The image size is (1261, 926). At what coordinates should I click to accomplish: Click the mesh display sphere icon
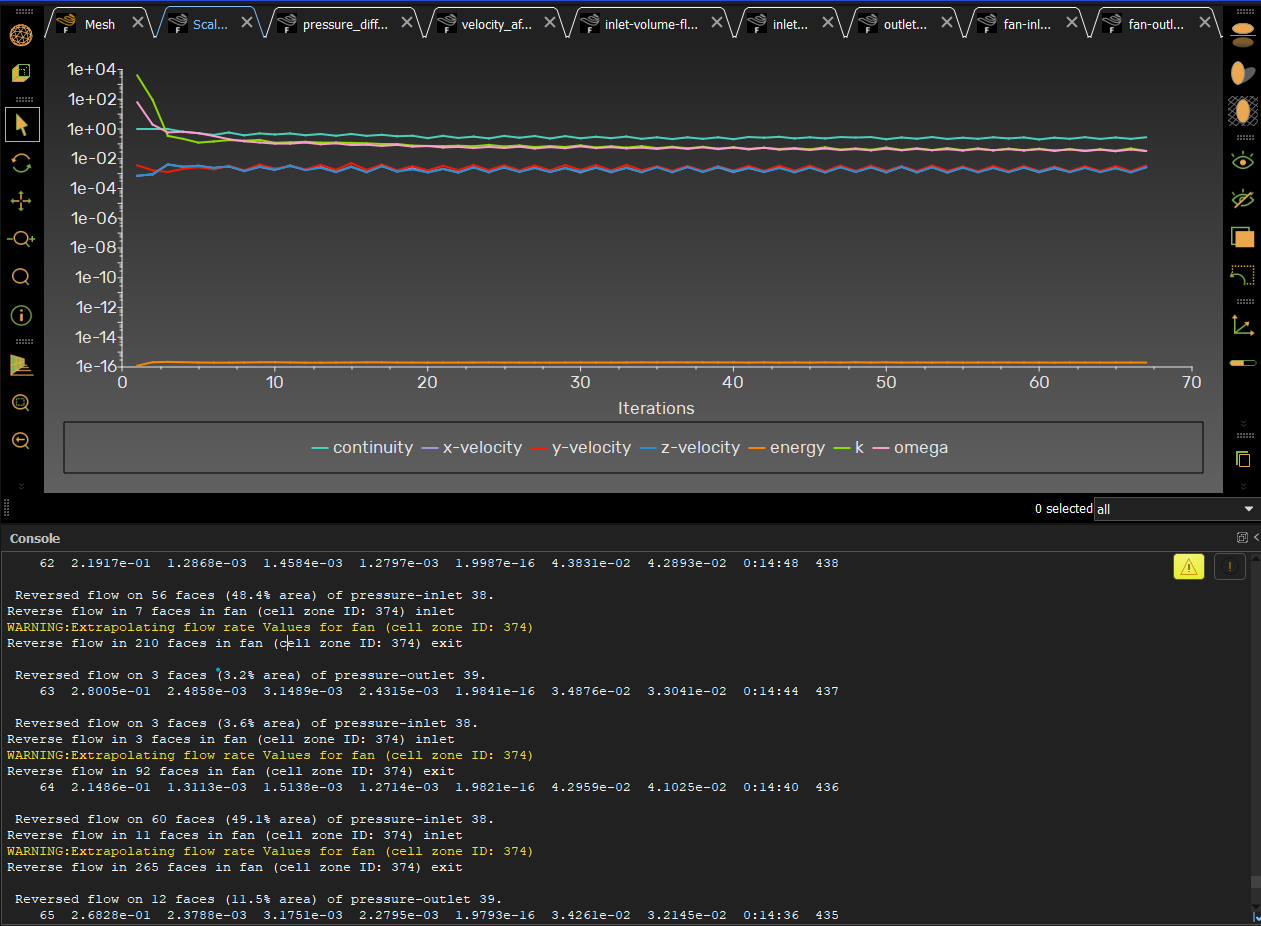pos(21,35)
